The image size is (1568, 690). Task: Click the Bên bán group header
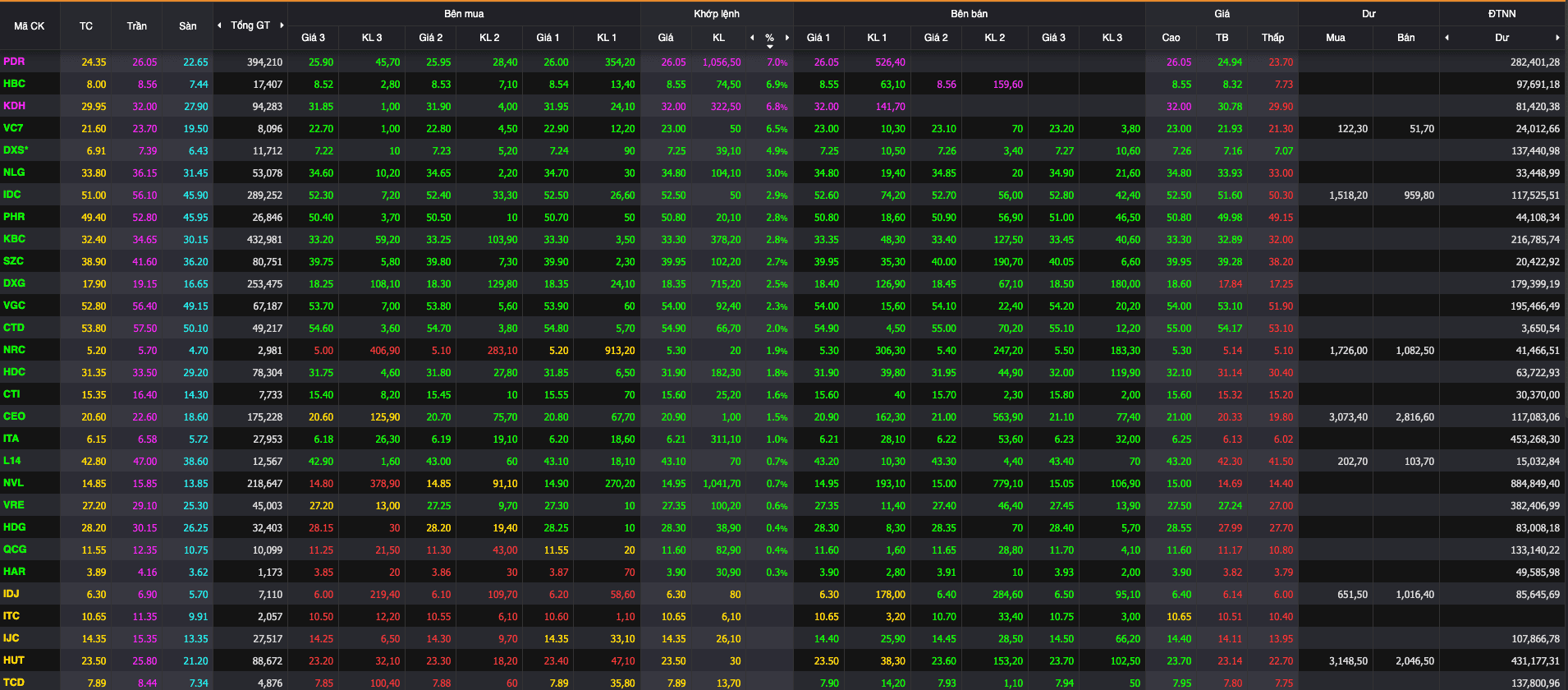click(x=970, y=14)
